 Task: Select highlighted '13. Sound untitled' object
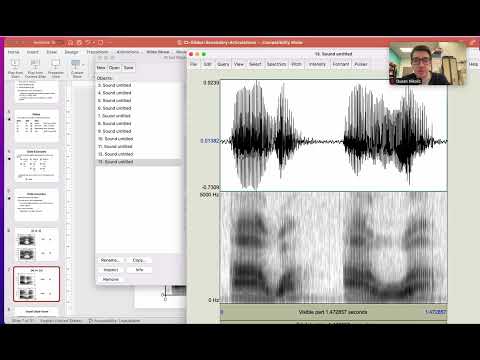[x=139, y=162]
